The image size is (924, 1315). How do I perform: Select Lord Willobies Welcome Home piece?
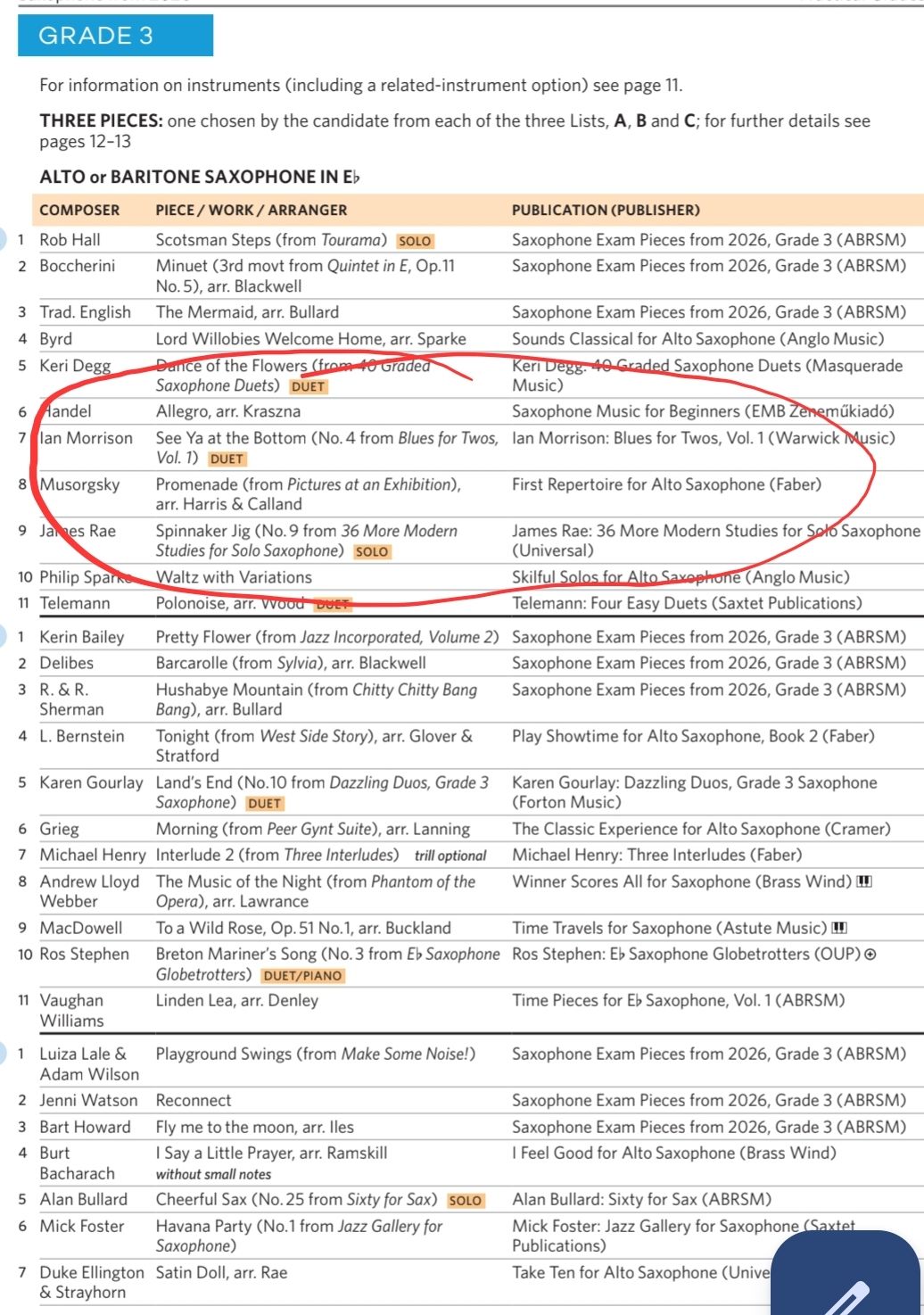[311, 339]
